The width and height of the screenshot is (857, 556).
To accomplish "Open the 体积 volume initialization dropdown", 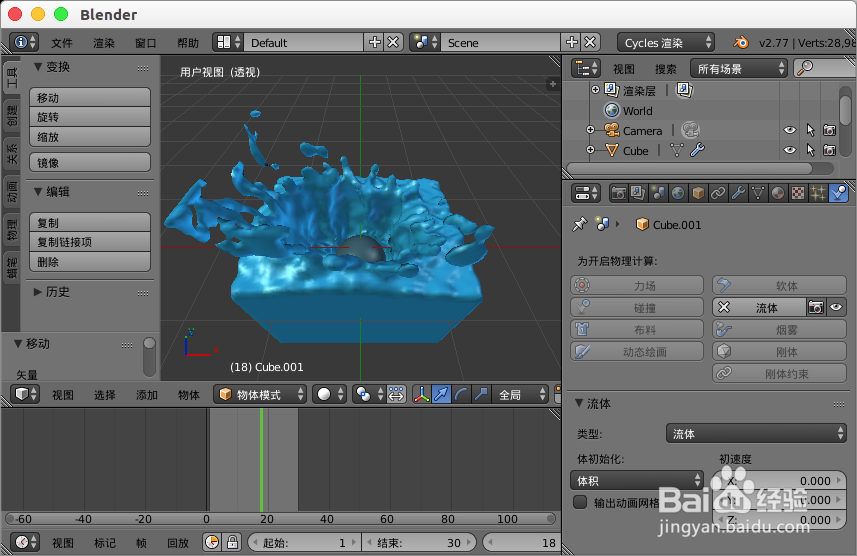I will pos(637,481).
